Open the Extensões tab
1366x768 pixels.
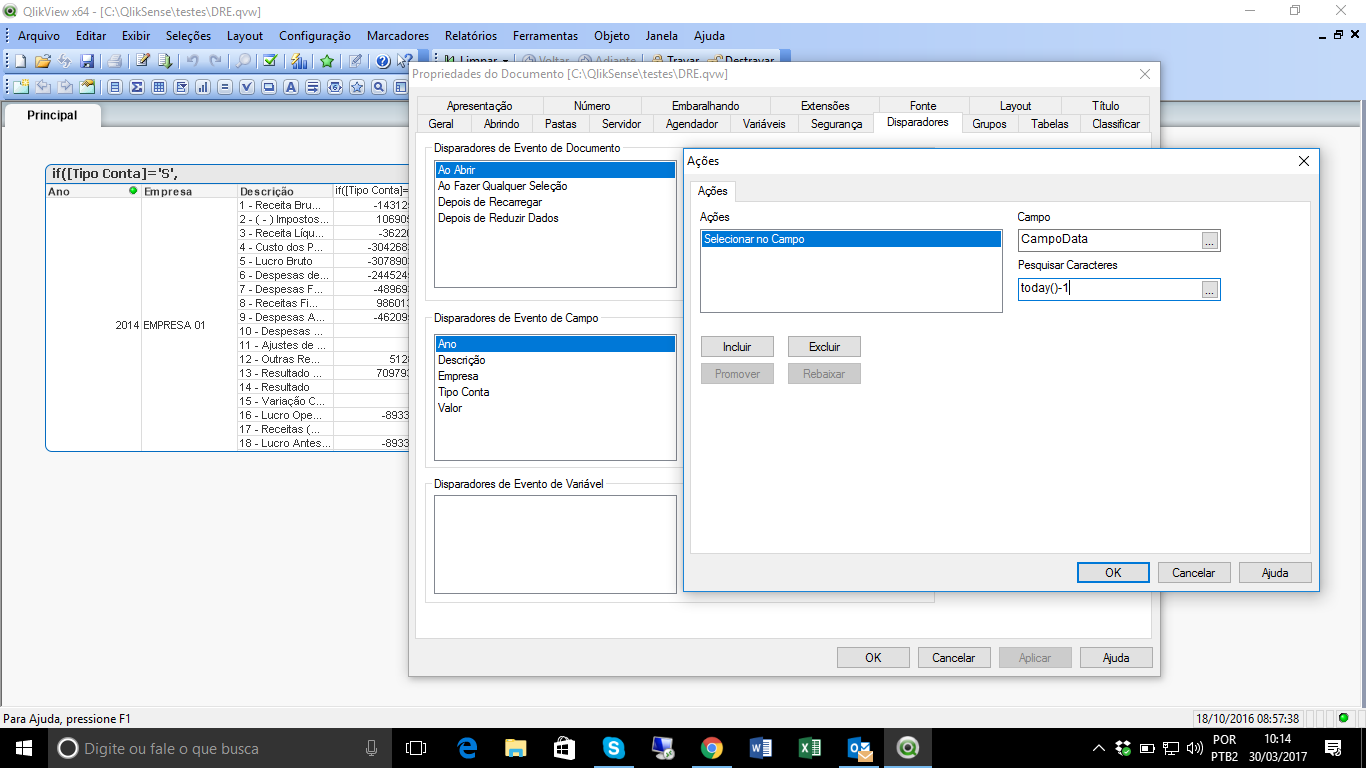pos(825,106)
